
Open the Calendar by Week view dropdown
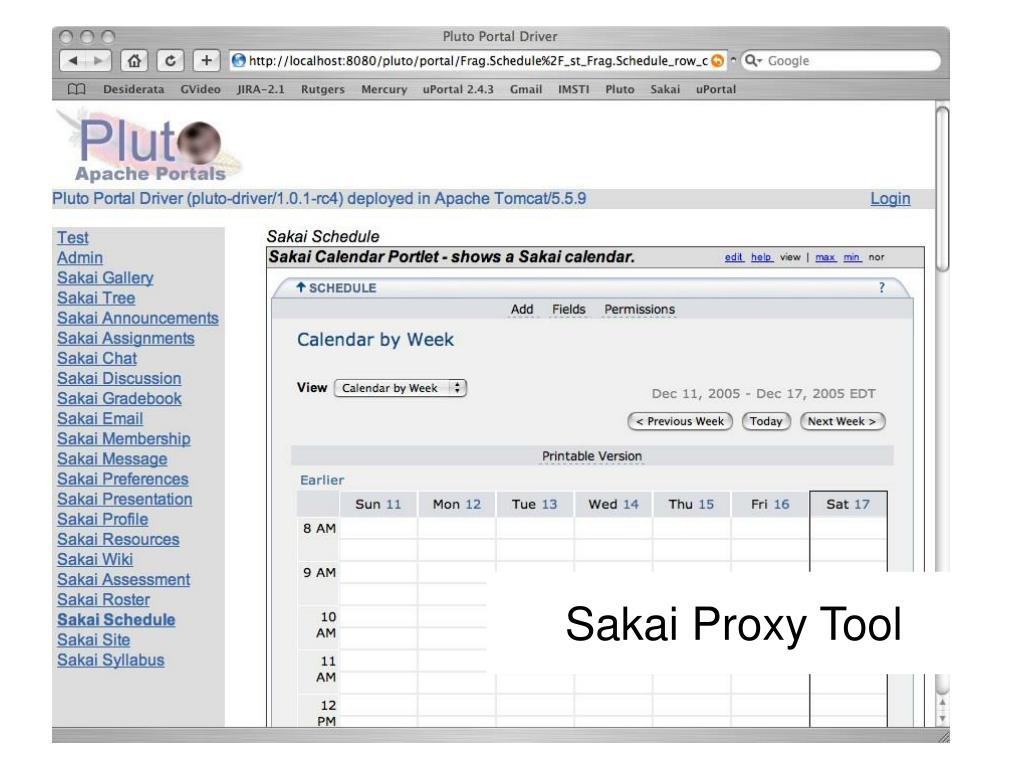(400, 388)
